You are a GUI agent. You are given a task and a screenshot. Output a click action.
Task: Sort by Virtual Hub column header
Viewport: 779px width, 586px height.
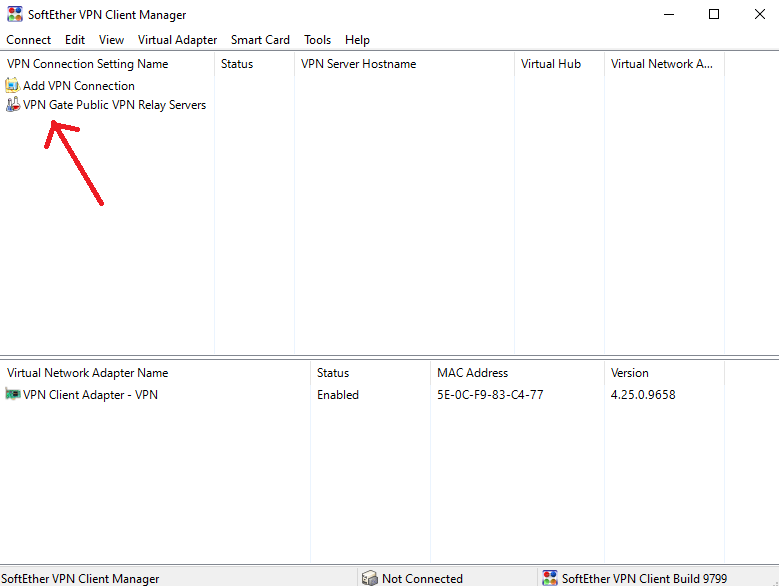[559, 64]
